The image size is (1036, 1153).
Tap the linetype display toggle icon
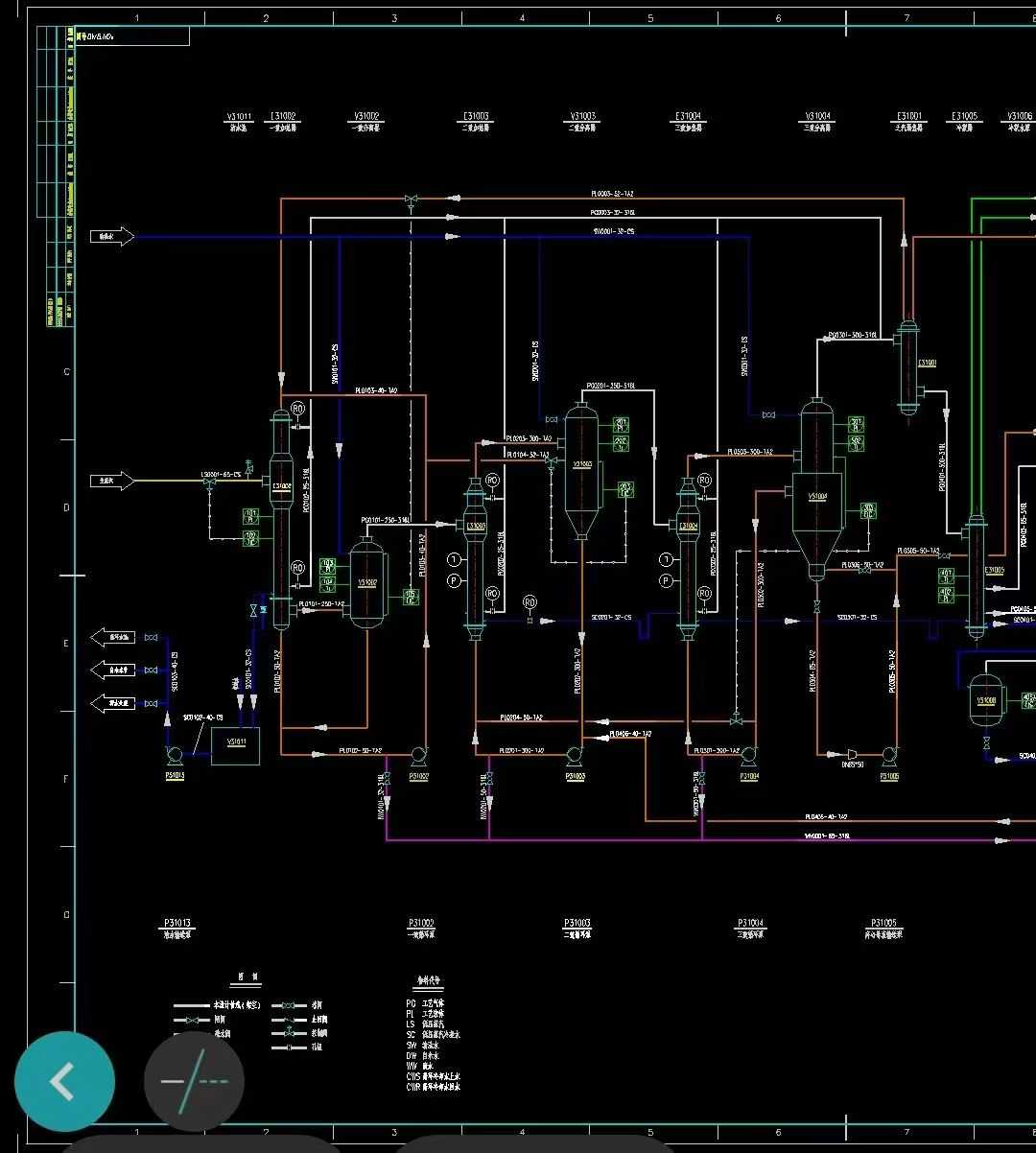194,1080
